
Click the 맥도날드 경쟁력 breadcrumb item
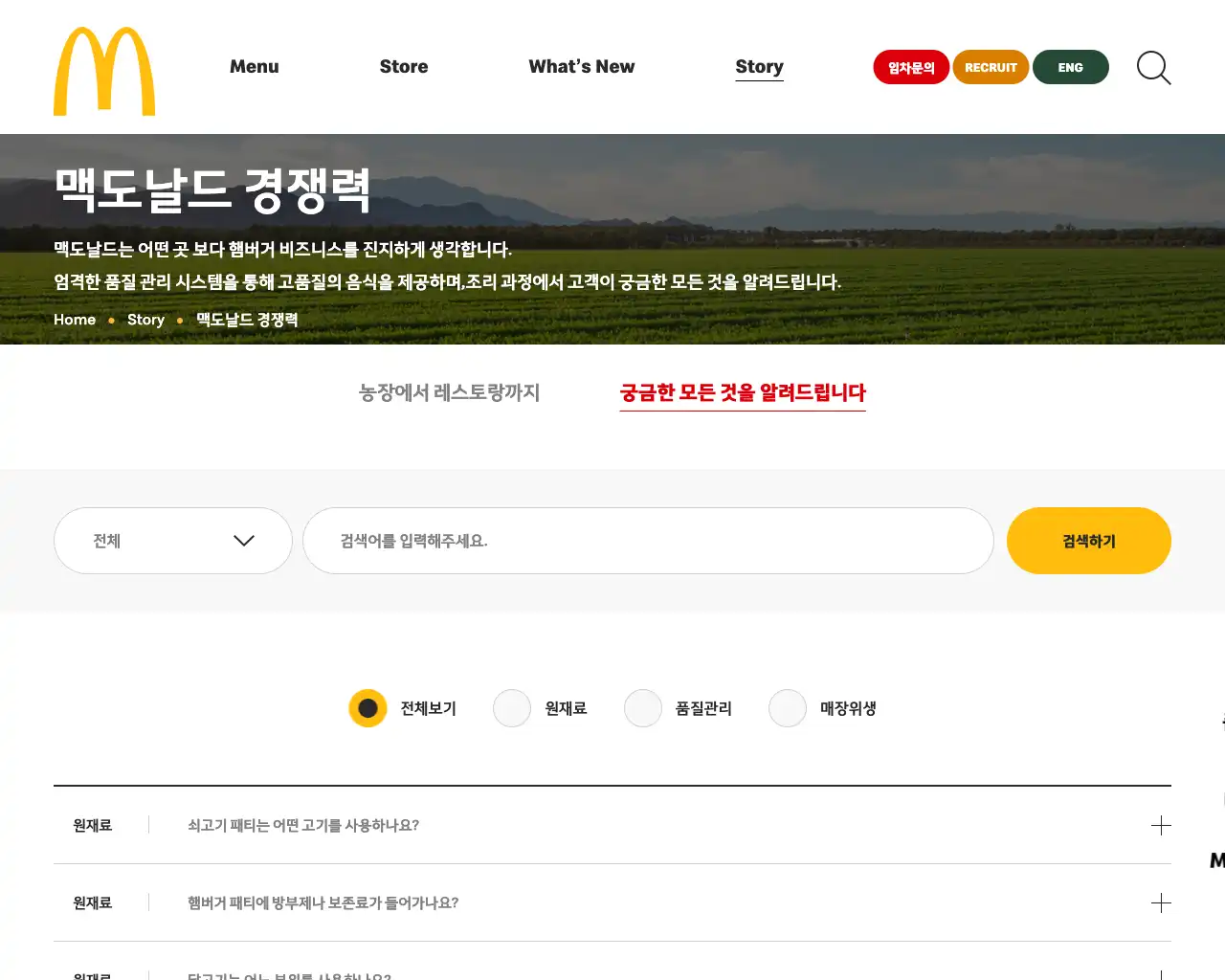[x=247, y=320]
